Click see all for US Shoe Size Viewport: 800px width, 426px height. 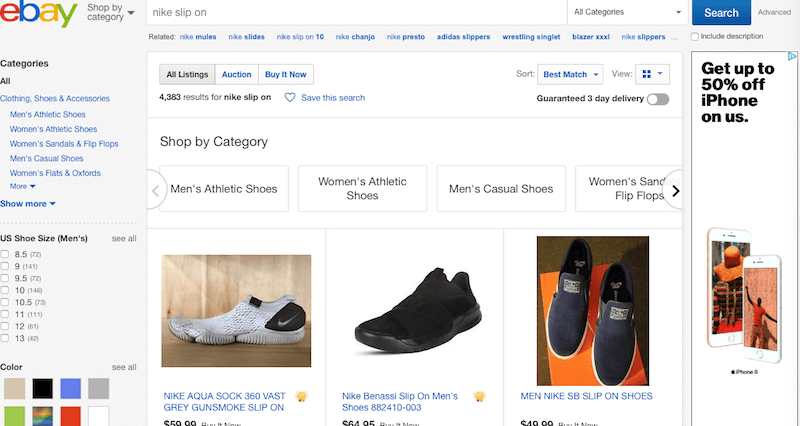[x=124, y=238]
